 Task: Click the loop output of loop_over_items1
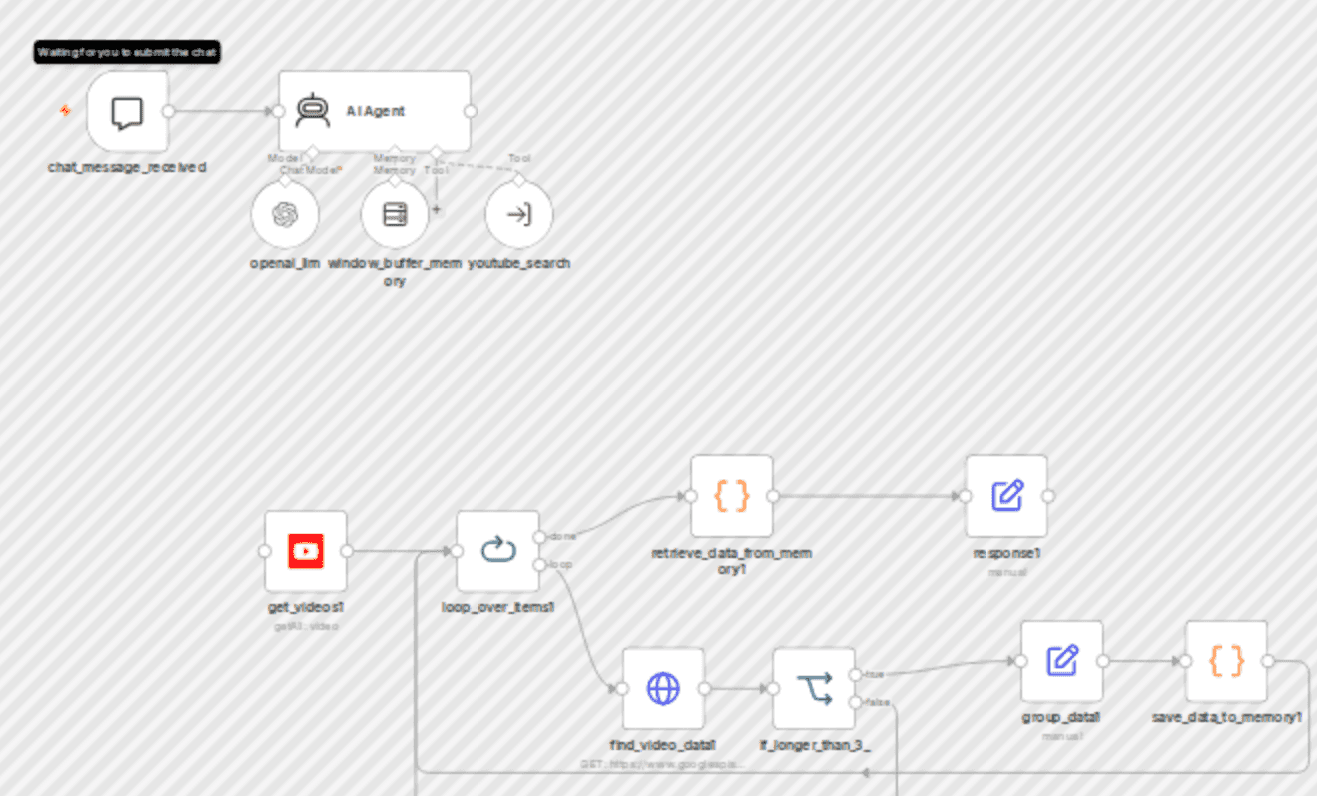[539, 565]
